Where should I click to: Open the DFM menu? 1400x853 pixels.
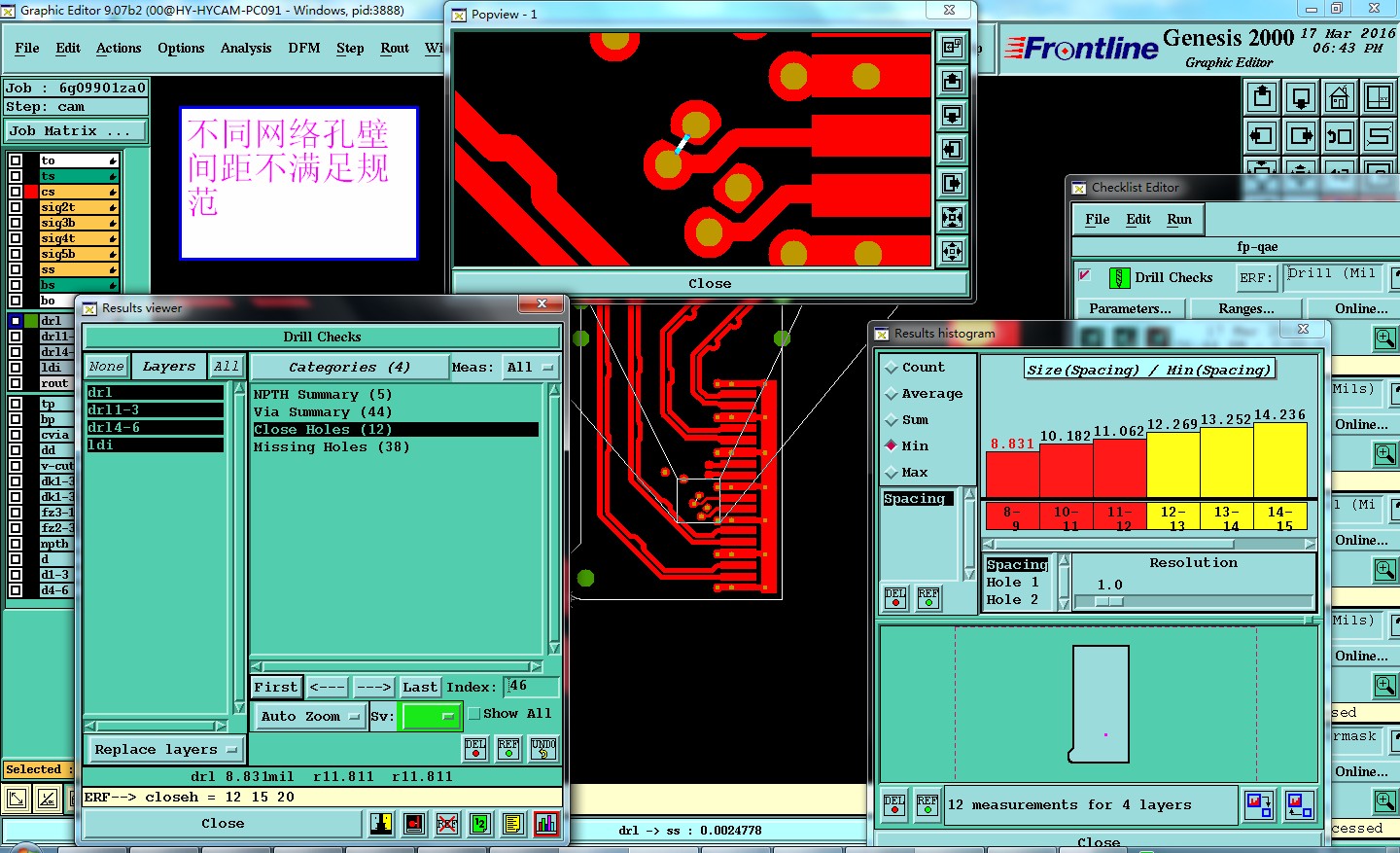click(x=304, y=48)
